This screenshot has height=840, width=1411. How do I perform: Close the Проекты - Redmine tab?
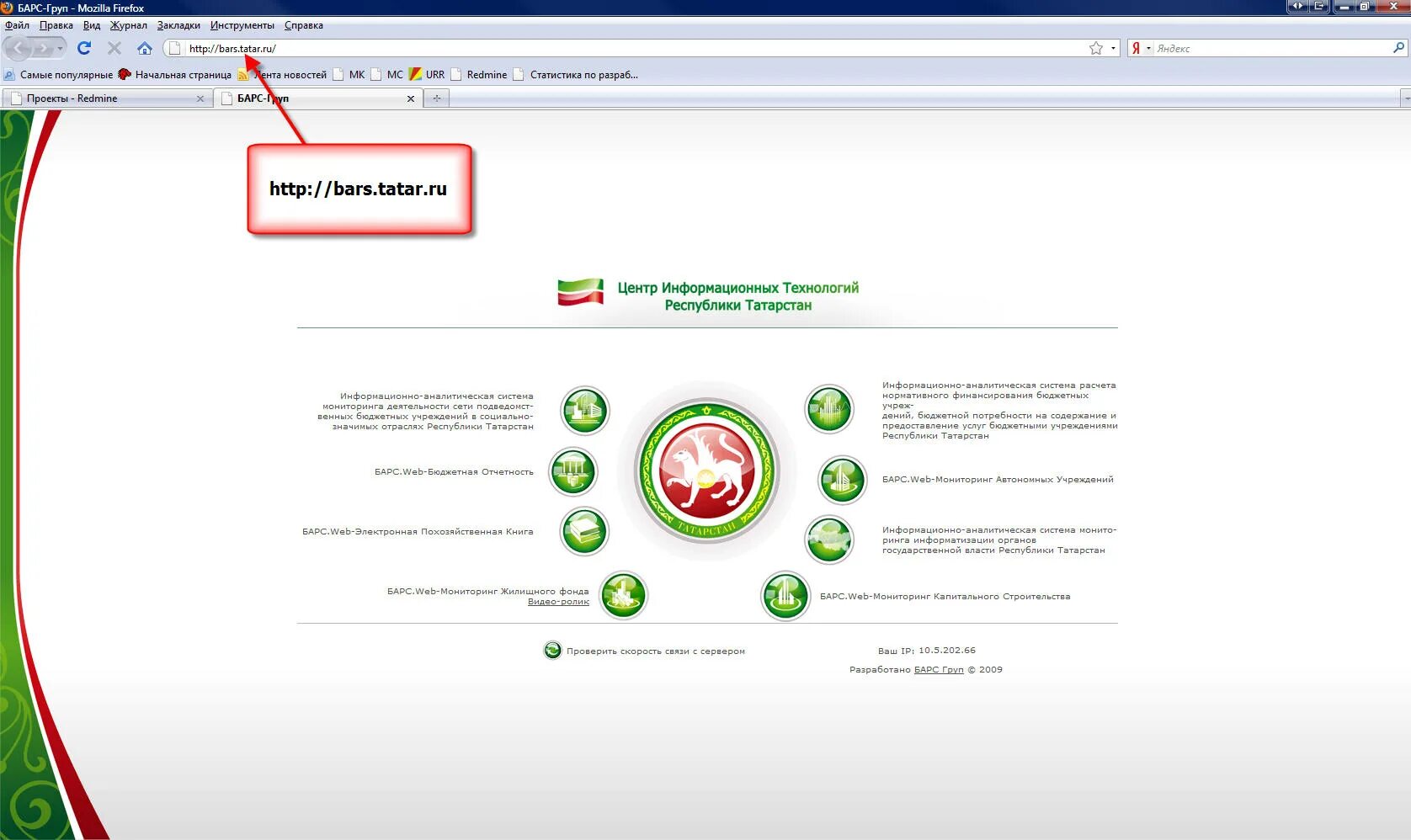click(200, 98)
